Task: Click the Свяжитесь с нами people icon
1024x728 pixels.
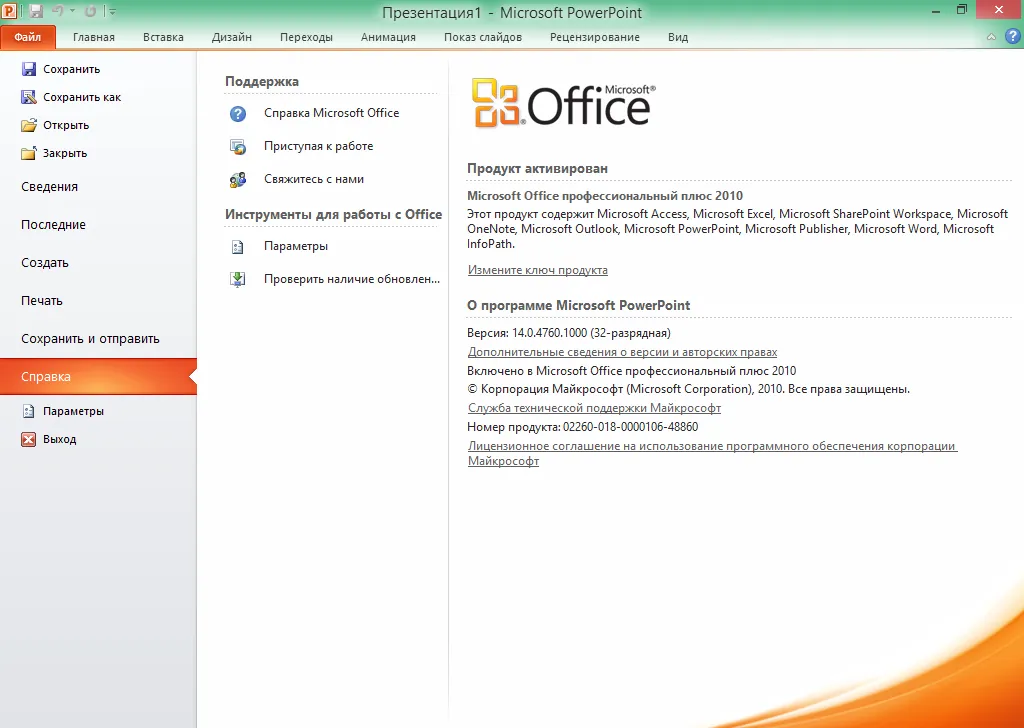Action: [x=238, y=180]
